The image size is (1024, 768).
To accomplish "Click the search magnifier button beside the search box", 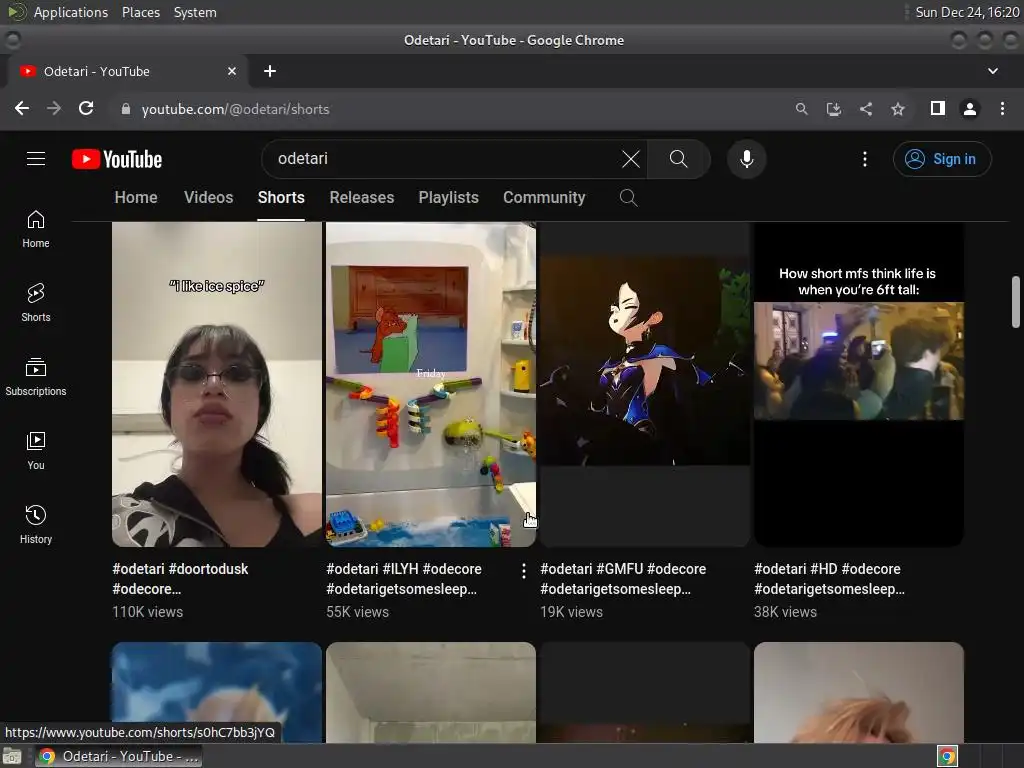I will pyautogui.click(x=679, y=159).
